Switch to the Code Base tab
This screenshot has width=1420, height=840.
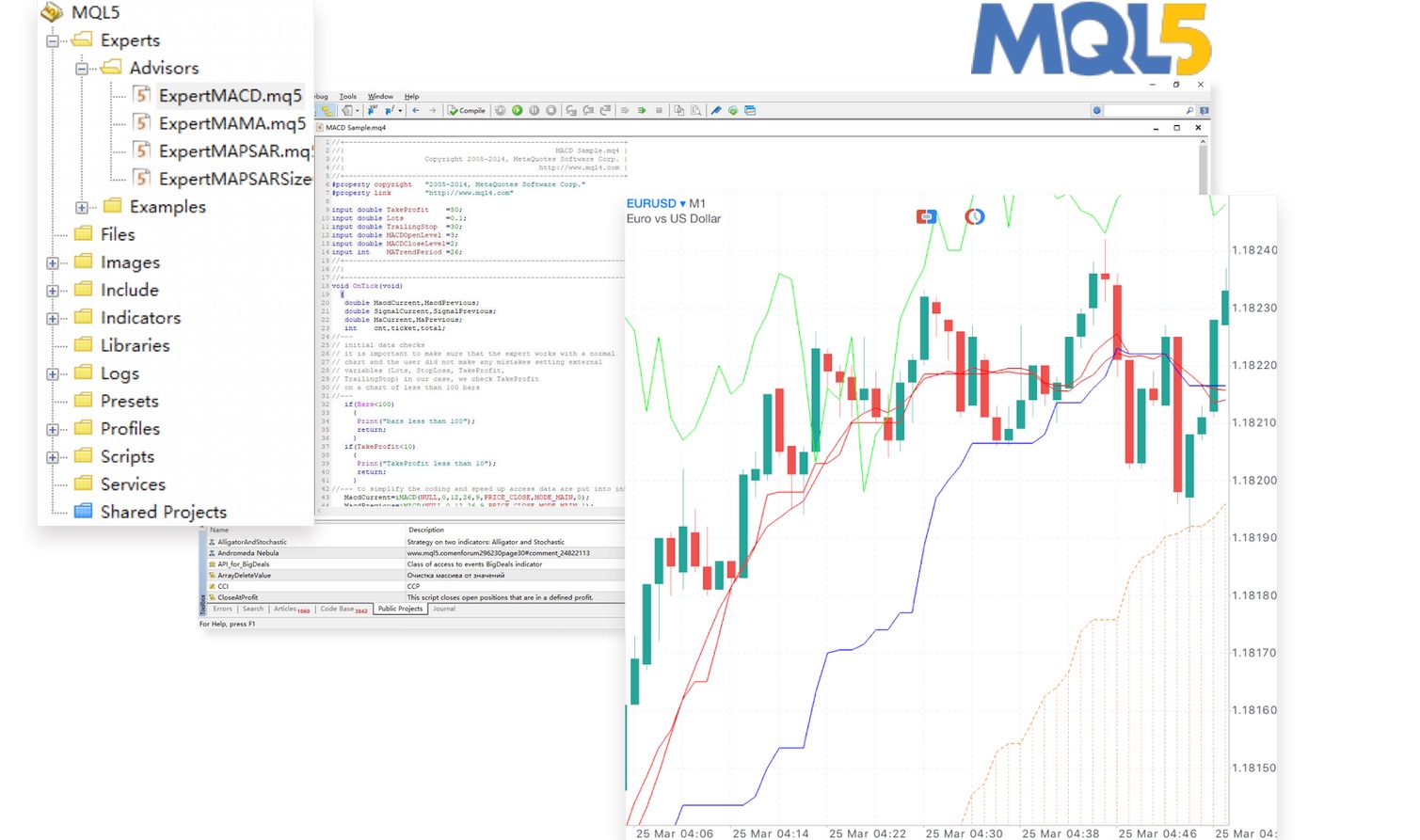pyautogui.click(x=339, y=610)
